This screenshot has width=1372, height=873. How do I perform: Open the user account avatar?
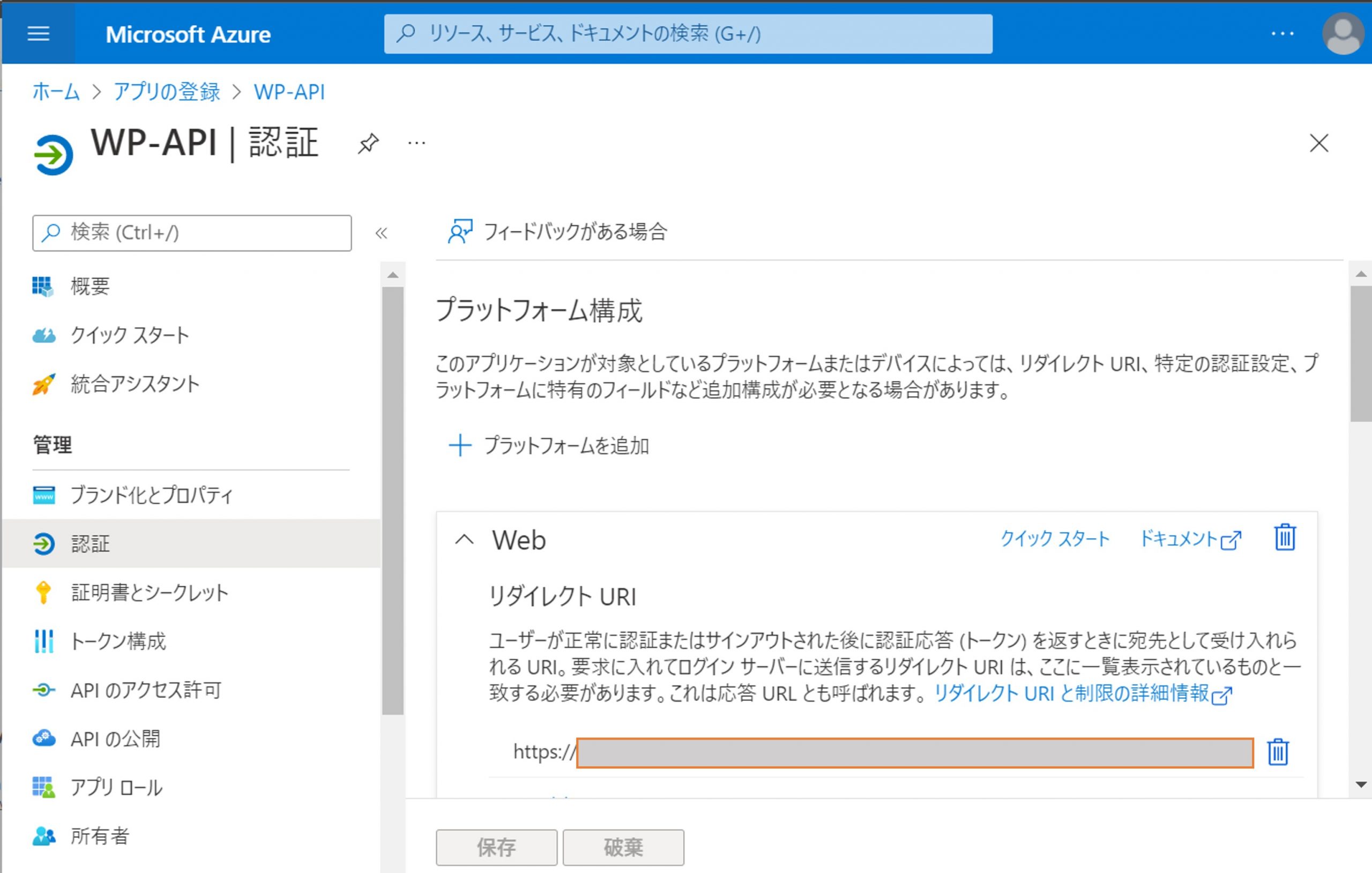point(1343,34)
